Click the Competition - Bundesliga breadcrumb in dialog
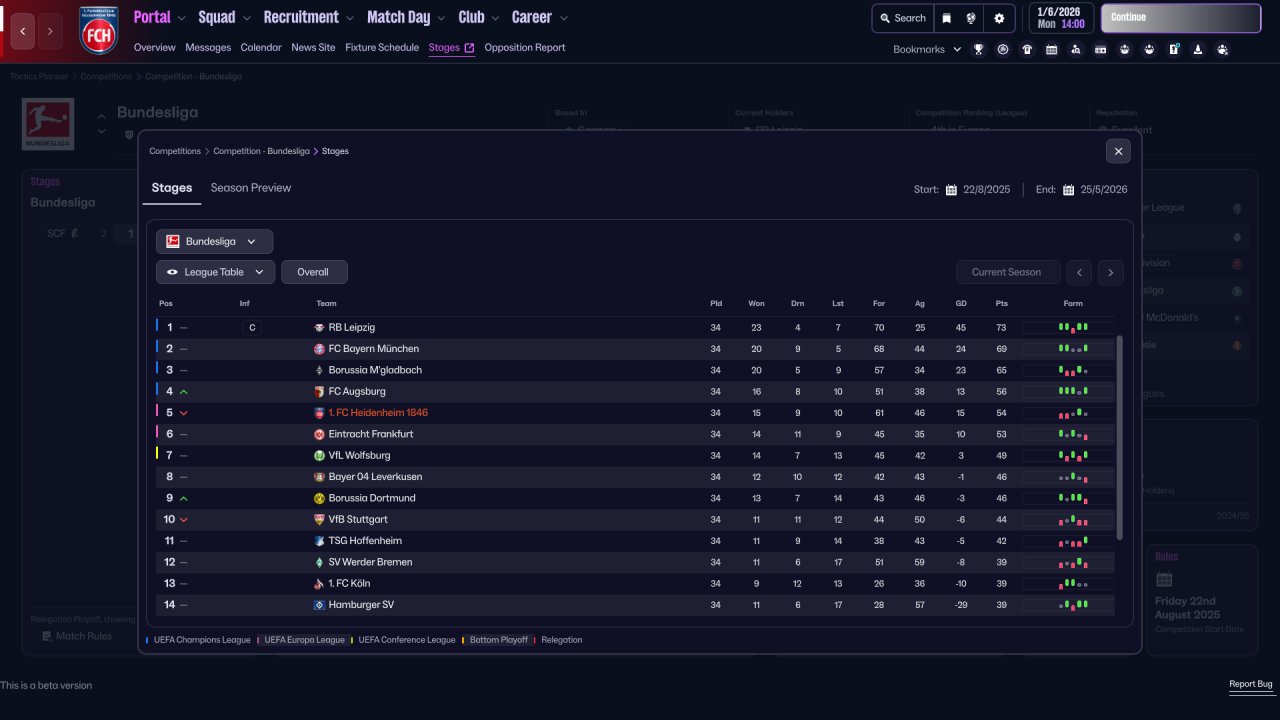Screen dimensions: 1280x720 pyautogui.click(x=261, y=151)
